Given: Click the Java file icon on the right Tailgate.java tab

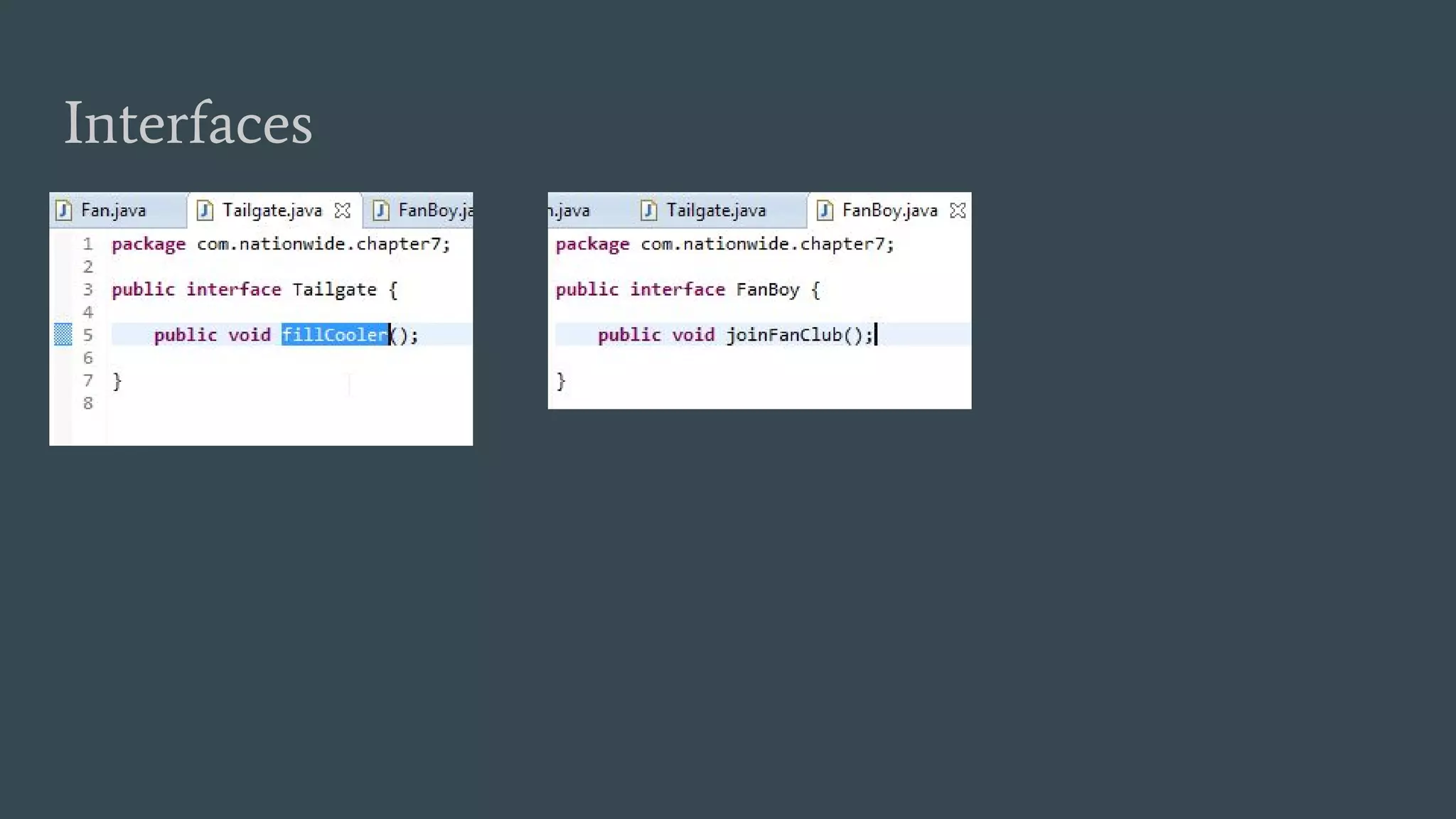Looking at the screenshot, I should point(648,210).
